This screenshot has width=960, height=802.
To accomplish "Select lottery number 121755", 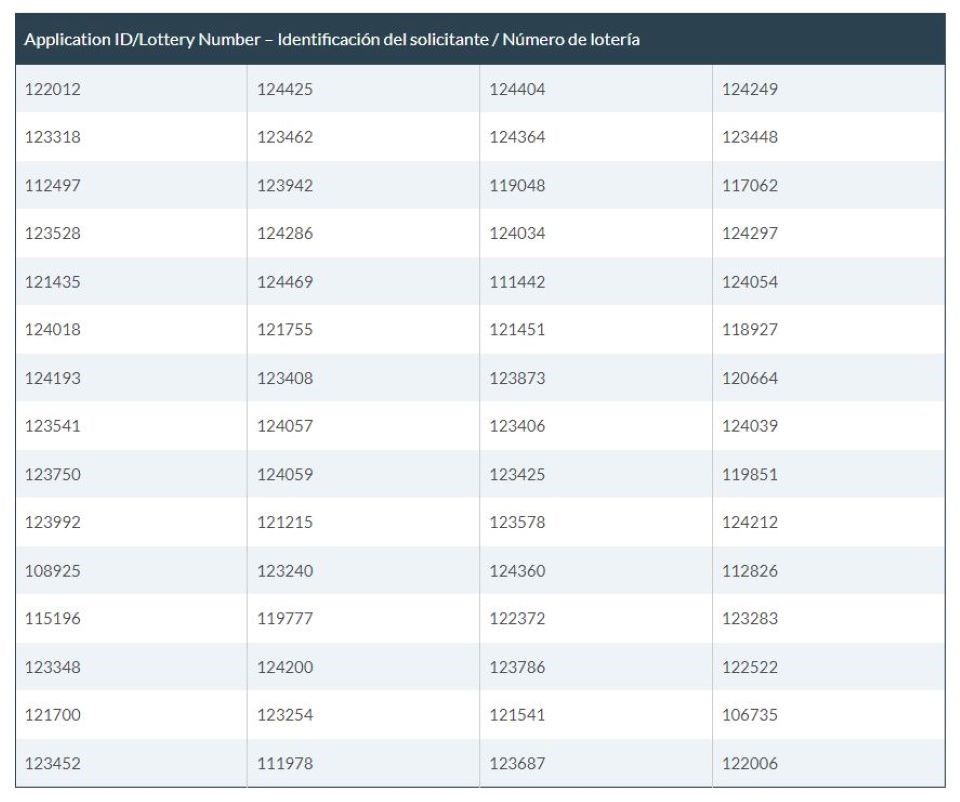I will coord(285,329).
